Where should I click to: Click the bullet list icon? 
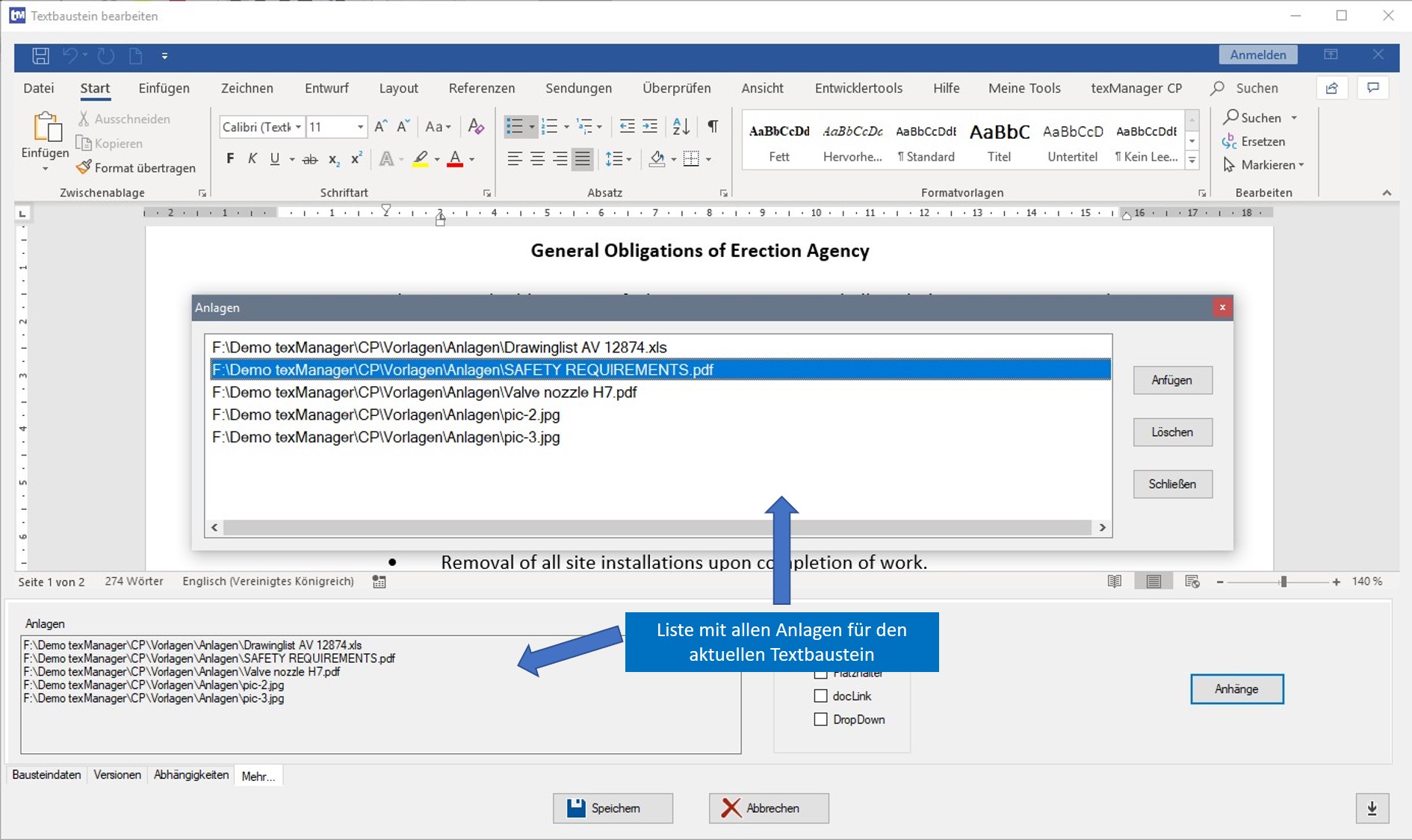click(x=515, y=126)
